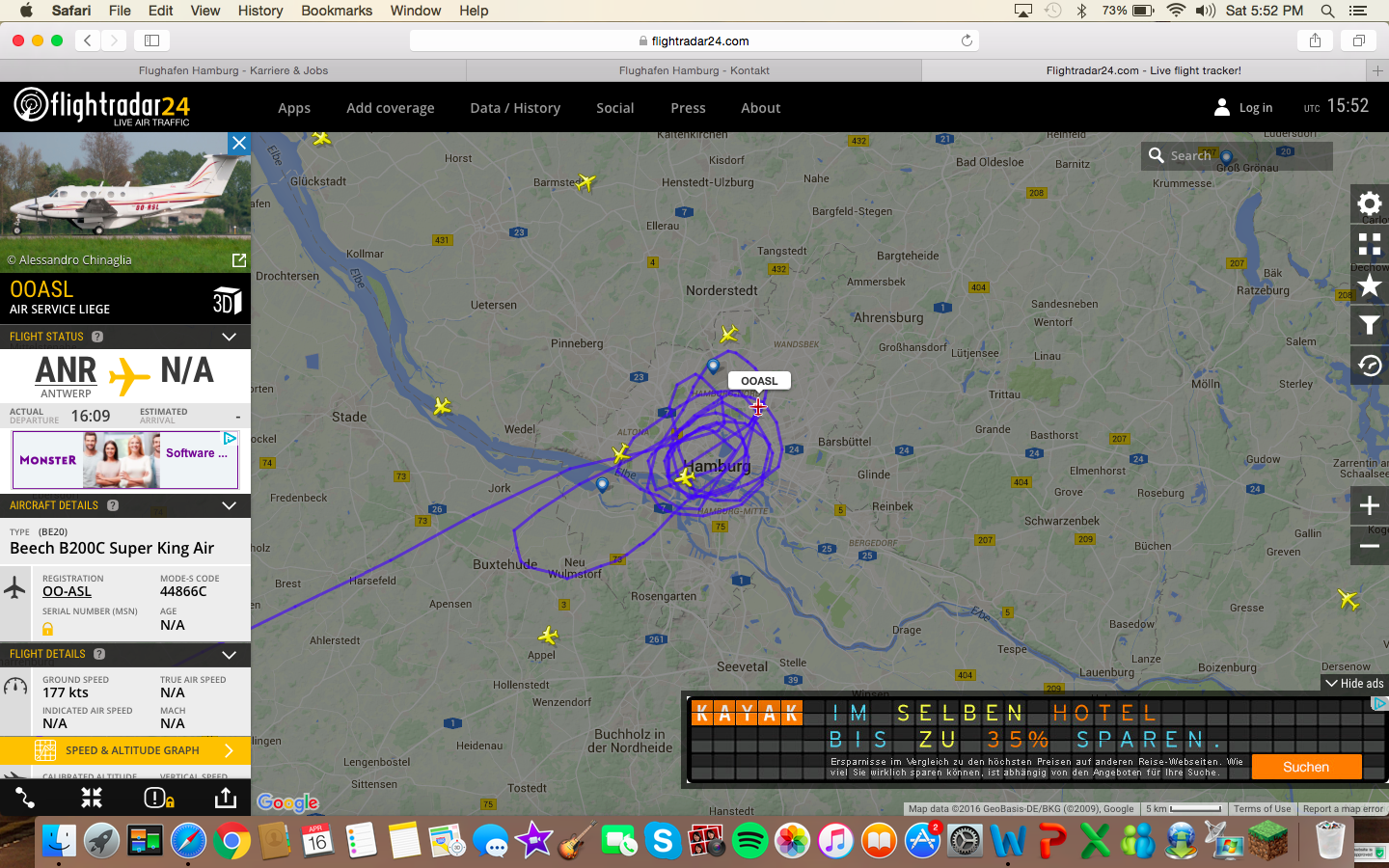Click the OOASL callout label on map
The height and width of the screenshot is (868, 1389).
coord(759,381)
